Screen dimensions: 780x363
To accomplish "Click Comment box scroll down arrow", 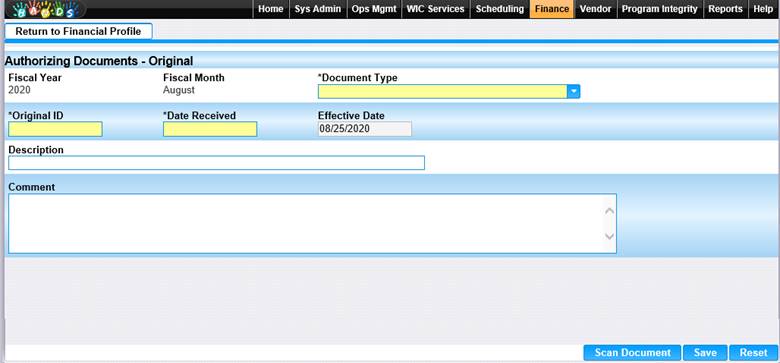I will click(610, 236).
